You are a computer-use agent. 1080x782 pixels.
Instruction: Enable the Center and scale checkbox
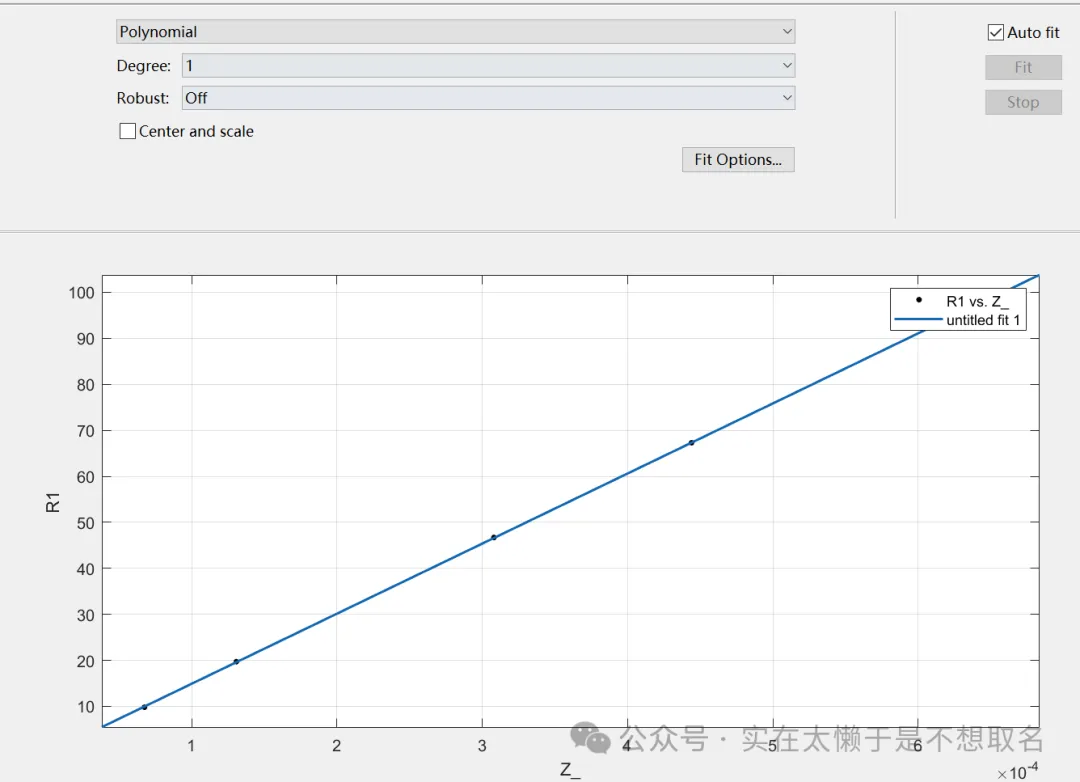(128, 131)
